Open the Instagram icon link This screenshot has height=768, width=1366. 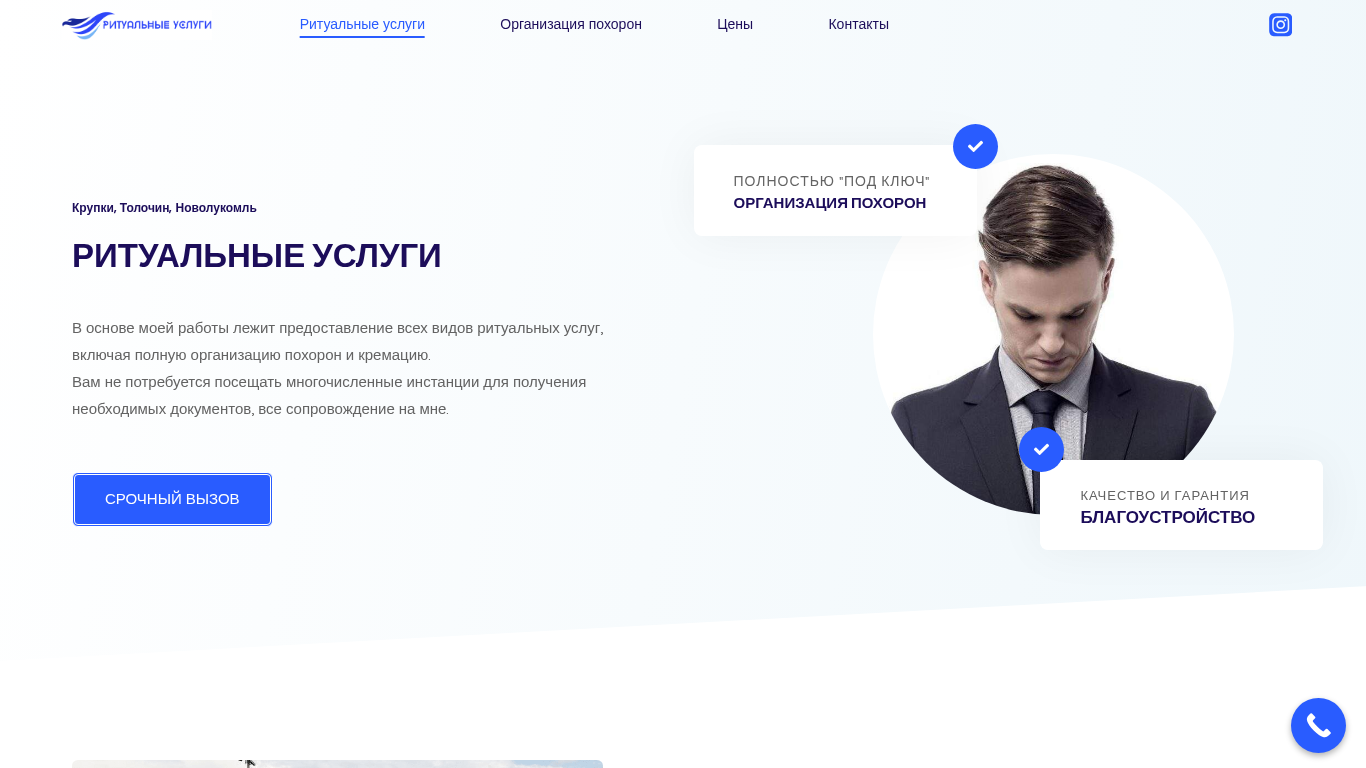1280,25
